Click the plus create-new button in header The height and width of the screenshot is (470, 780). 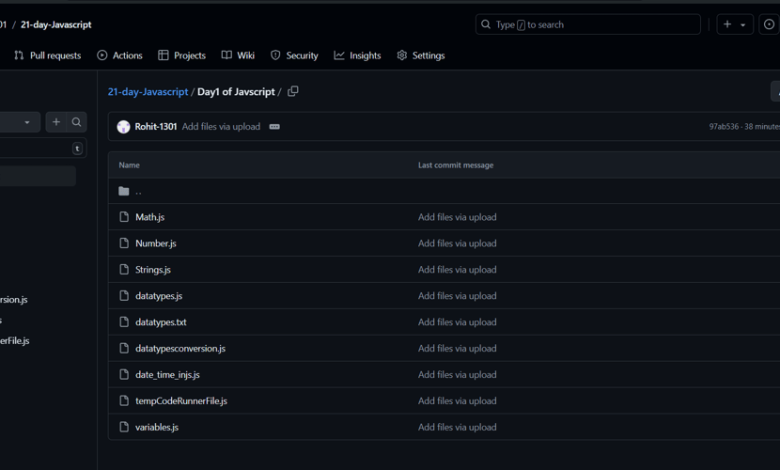[727, 24]
